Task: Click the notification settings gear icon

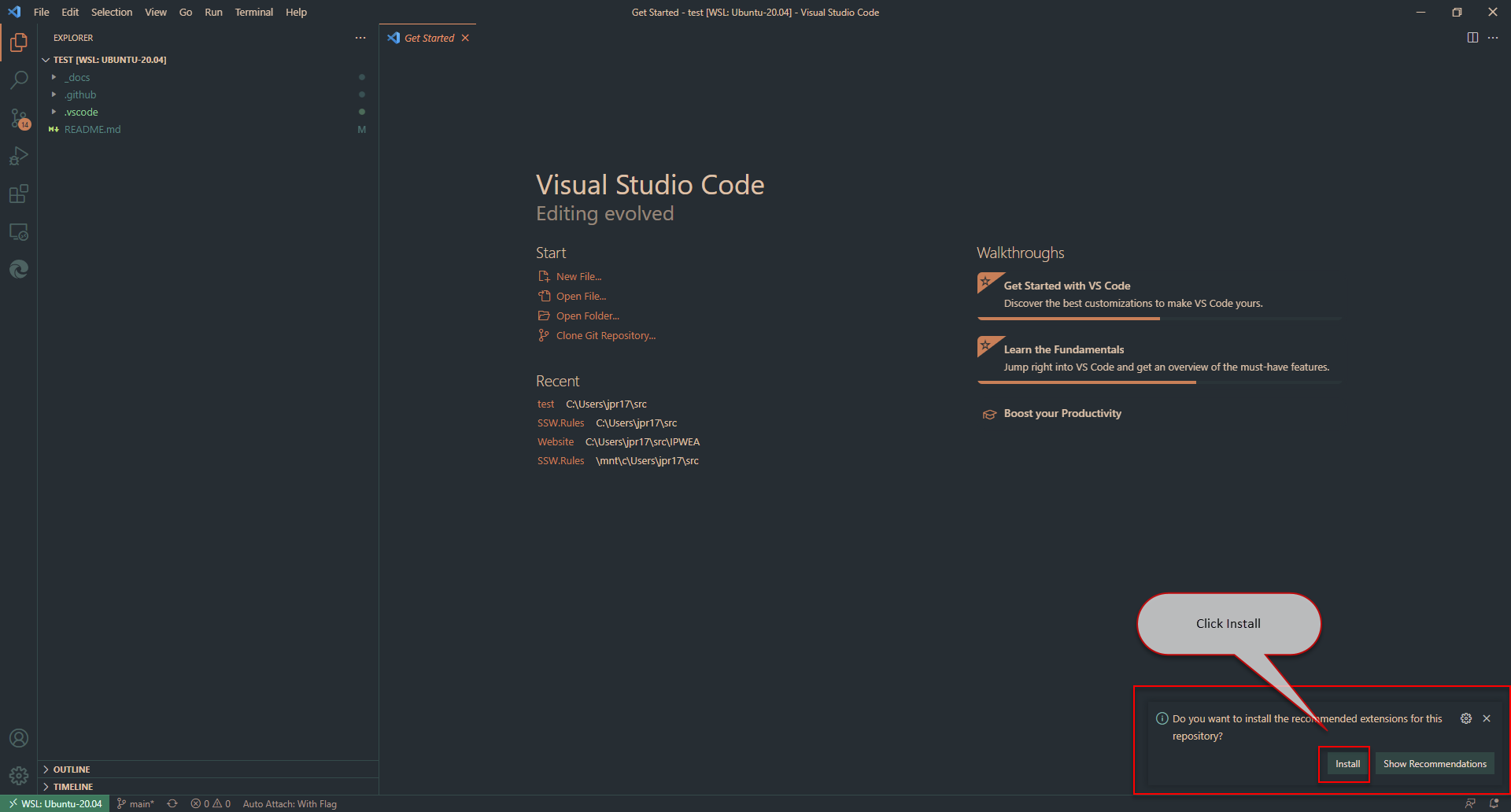Action: 1466,718
